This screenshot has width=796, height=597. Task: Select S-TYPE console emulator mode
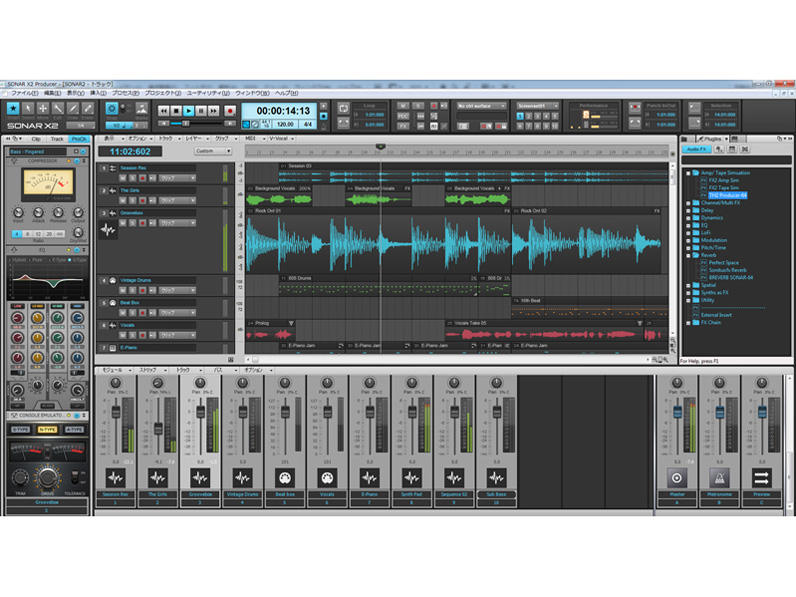pos(21,430)
